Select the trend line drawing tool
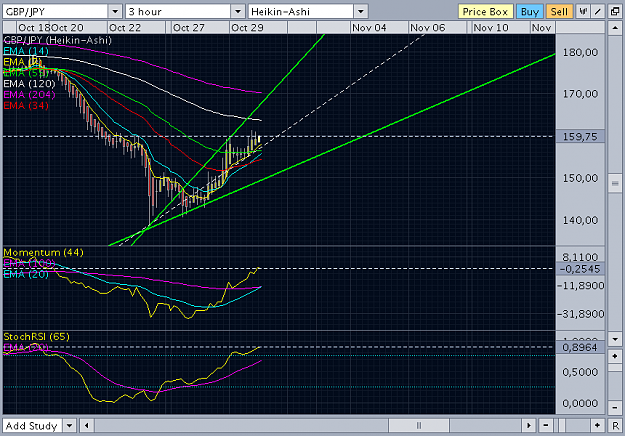Viewport: 625px width, 436px height. pyautogui.click(x=598, y=12)
